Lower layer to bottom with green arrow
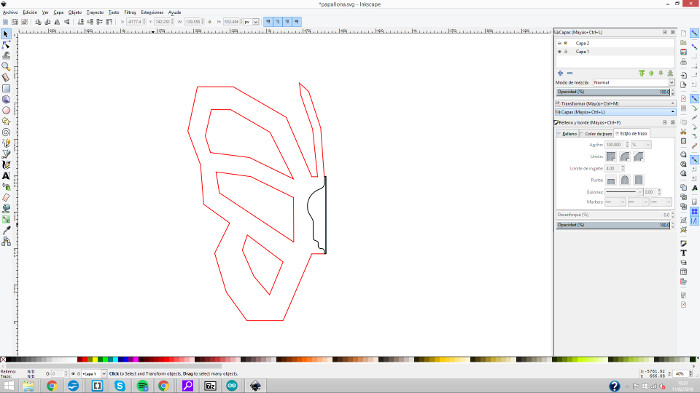This screenshot has width=700, height=393. click(670, 73)
